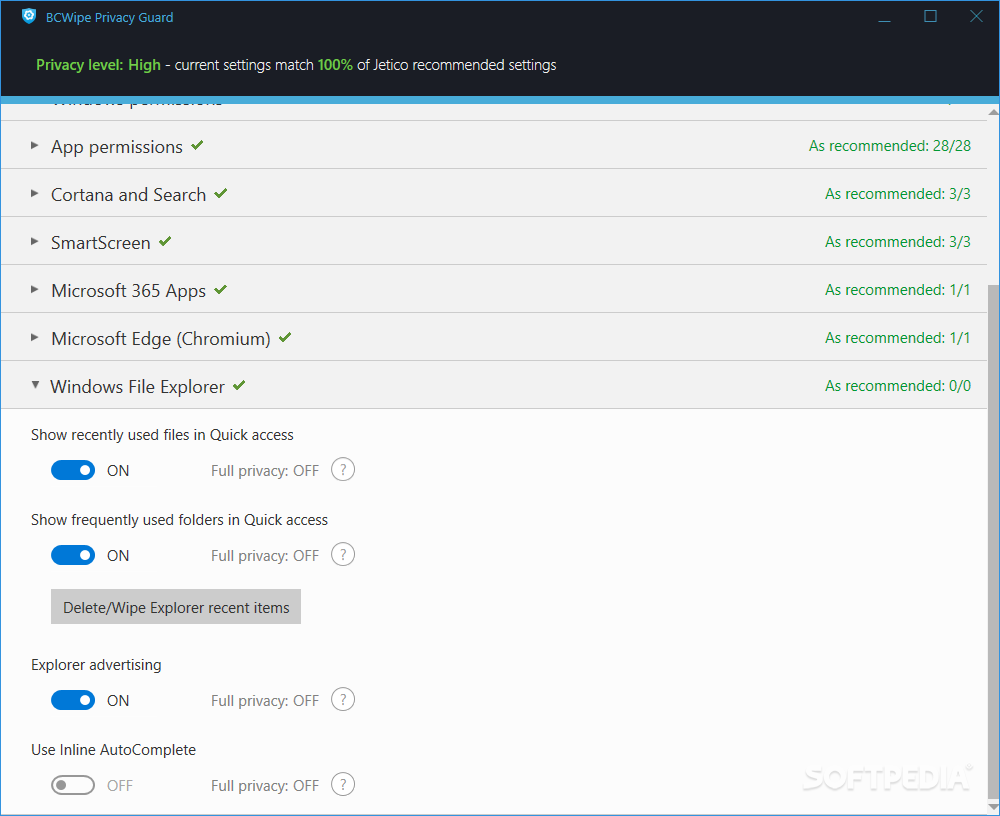Expand the Cortana and Search section arrow
This screenshot has height=816, width=1000.
pos(34,193)
